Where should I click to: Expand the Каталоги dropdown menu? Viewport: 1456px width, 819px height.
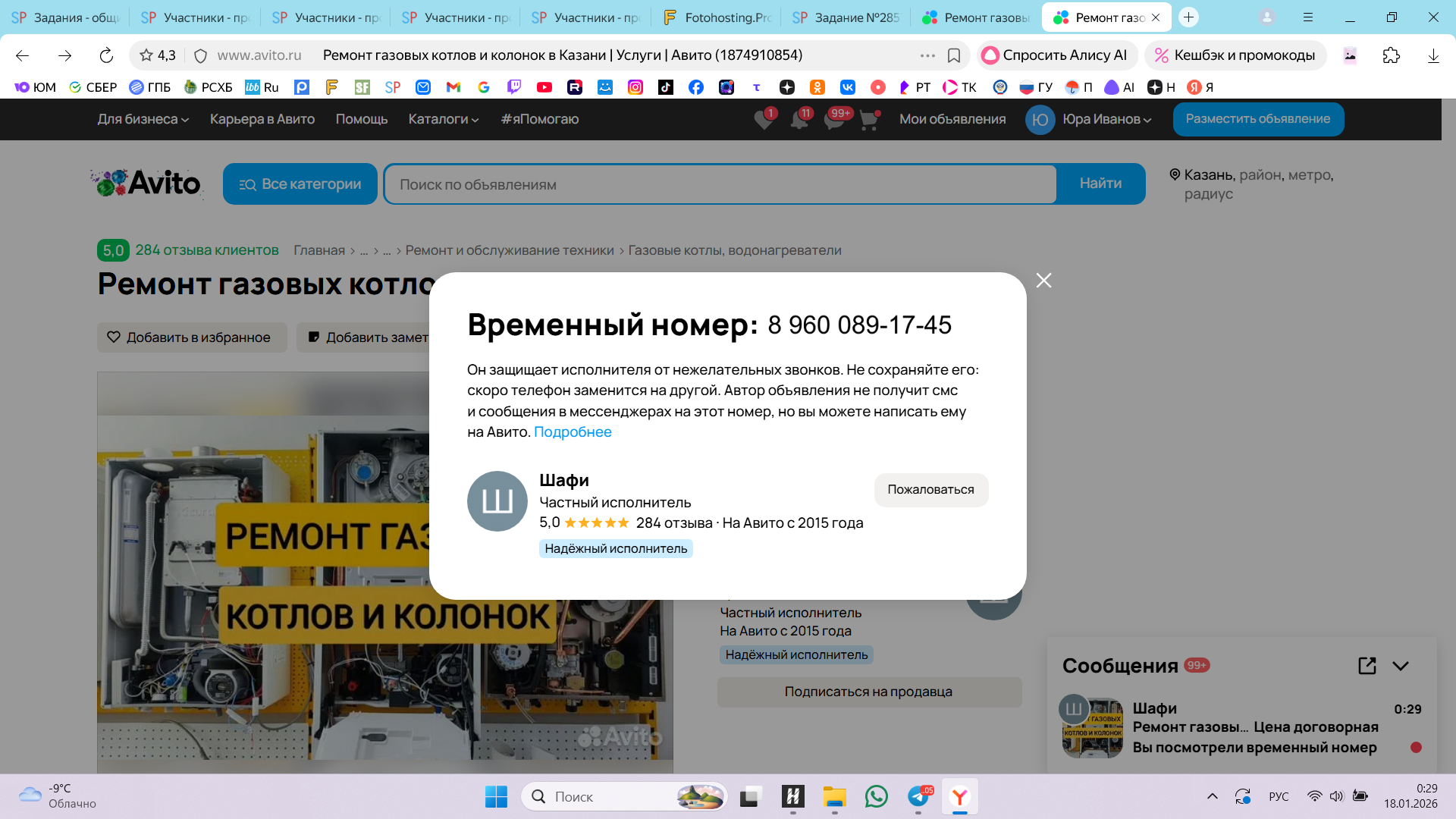[x=443, y=119]
